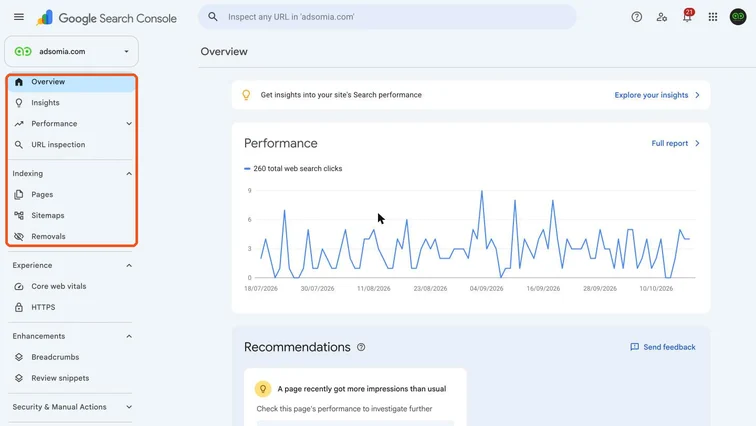This screenshot has width=756, height=426.
Task: Click the insights banner lightbulb icon
Action: [246, 95]
